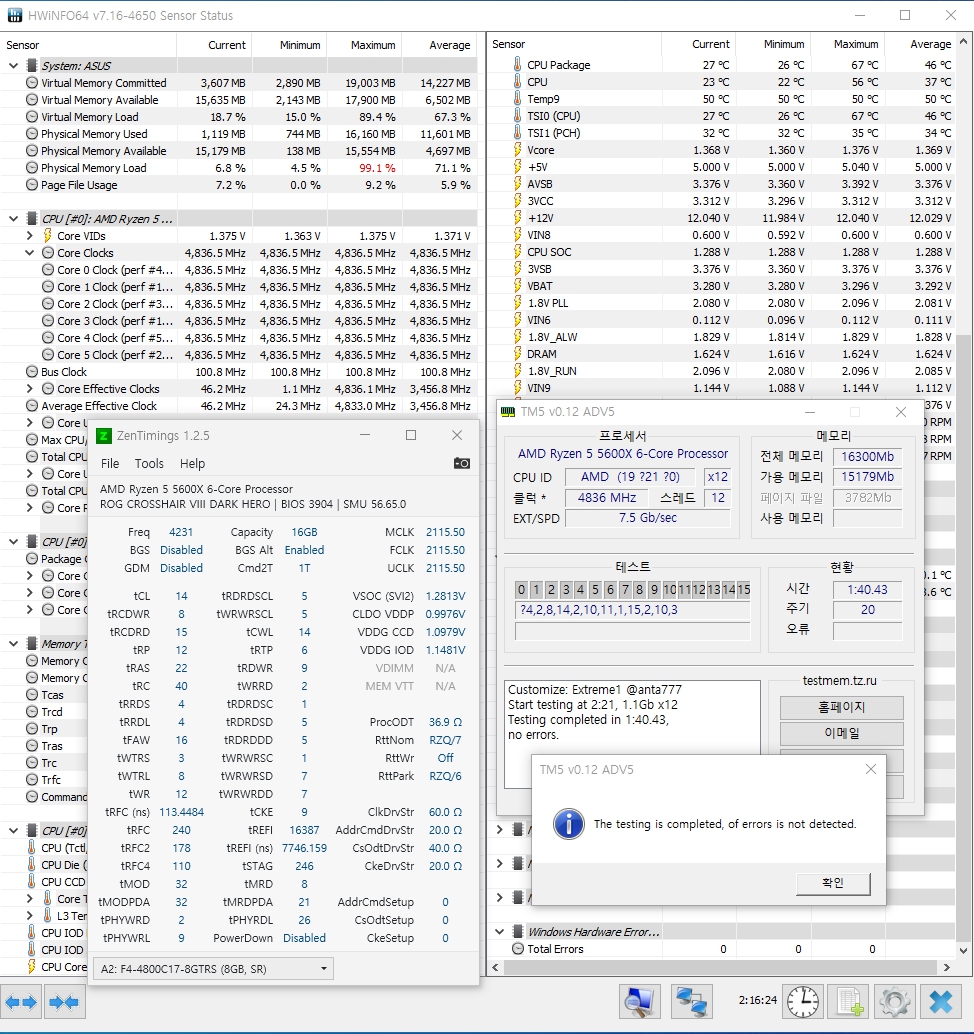Click the circle icon next to Total Errors
This screenshot has width=974, height=1034.
pyautogui.click(x=518, y=949)
